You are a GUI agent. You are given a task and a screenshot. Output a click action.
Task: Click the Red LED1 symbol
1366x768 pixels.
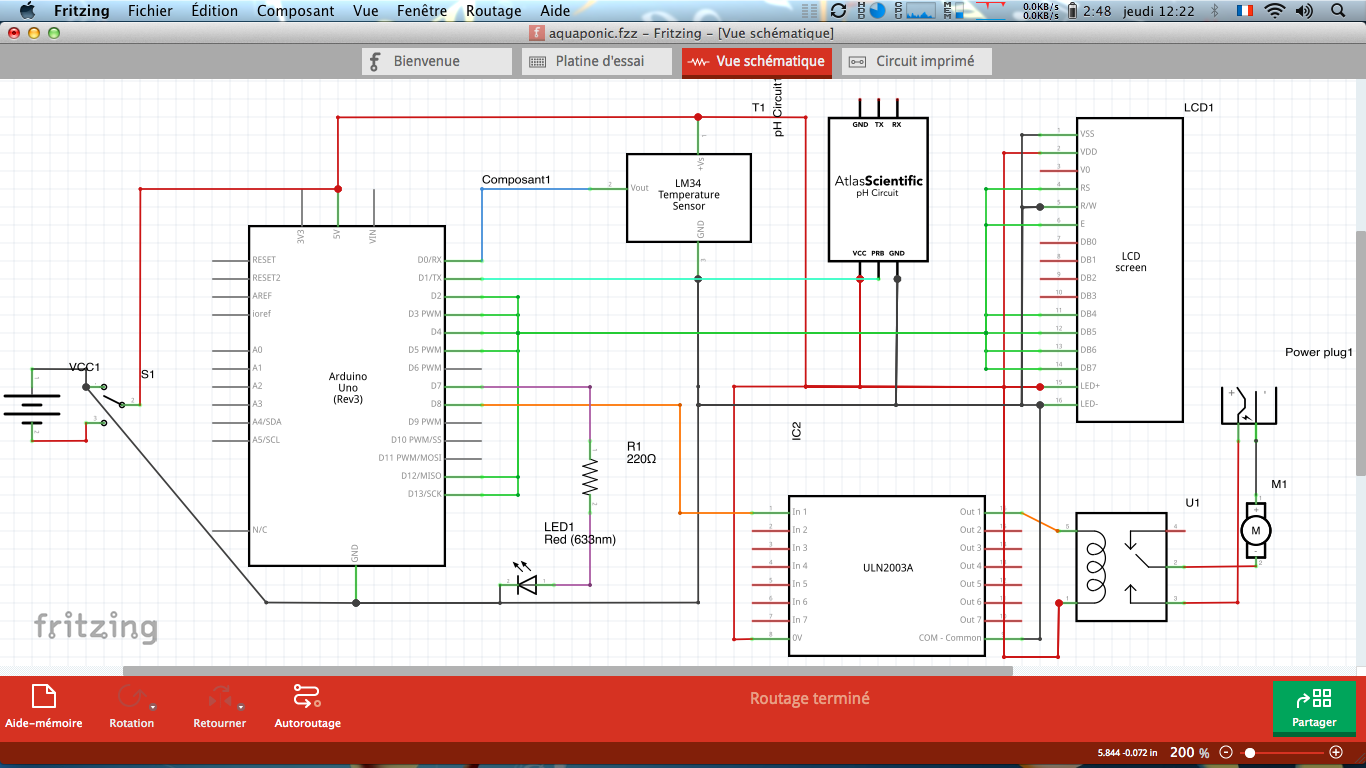pyautogui.click(x=525, y=585)
